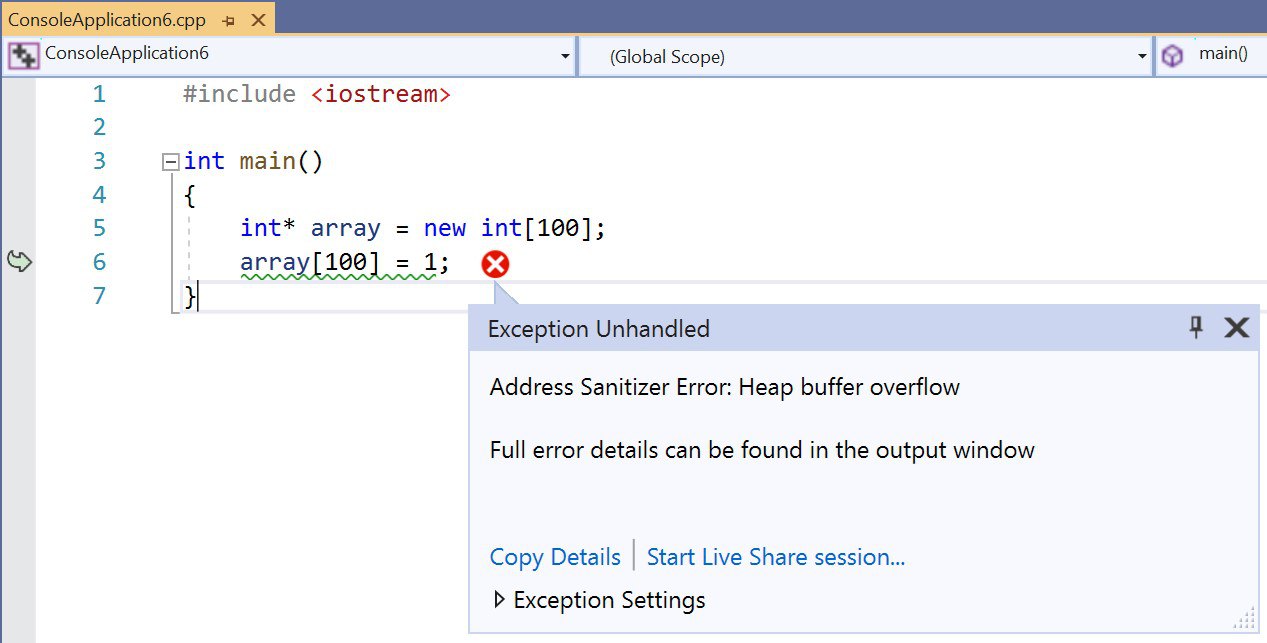Click the squiggle-underlined array[100] statement
Viewport: 1267px width, 643px height.
tap(345, 263)
